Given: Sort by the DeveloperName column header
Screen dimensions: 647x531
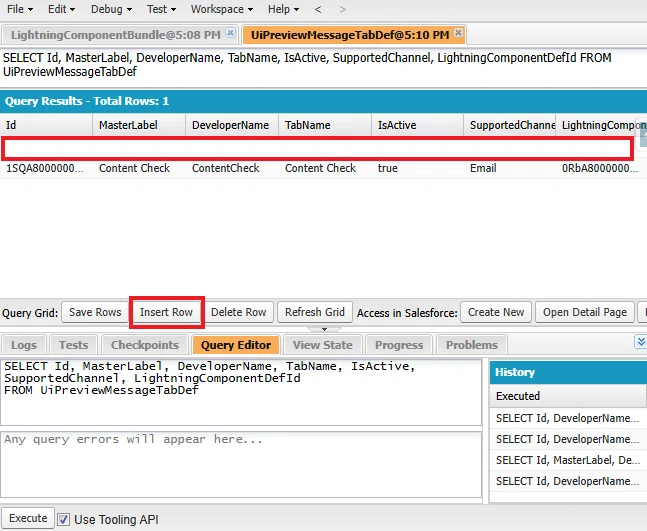Looking at the screenshot, I should 232,125.
